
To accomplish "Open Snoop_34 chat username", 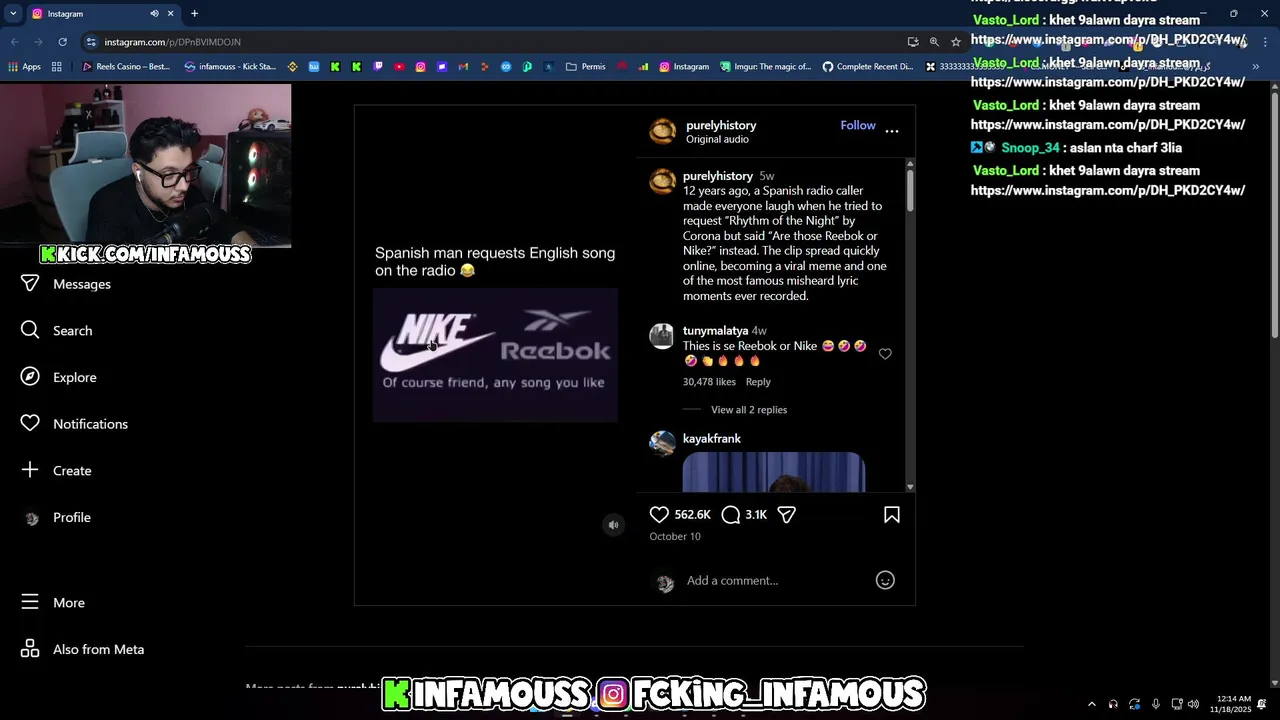I will tap(1030, 148).
